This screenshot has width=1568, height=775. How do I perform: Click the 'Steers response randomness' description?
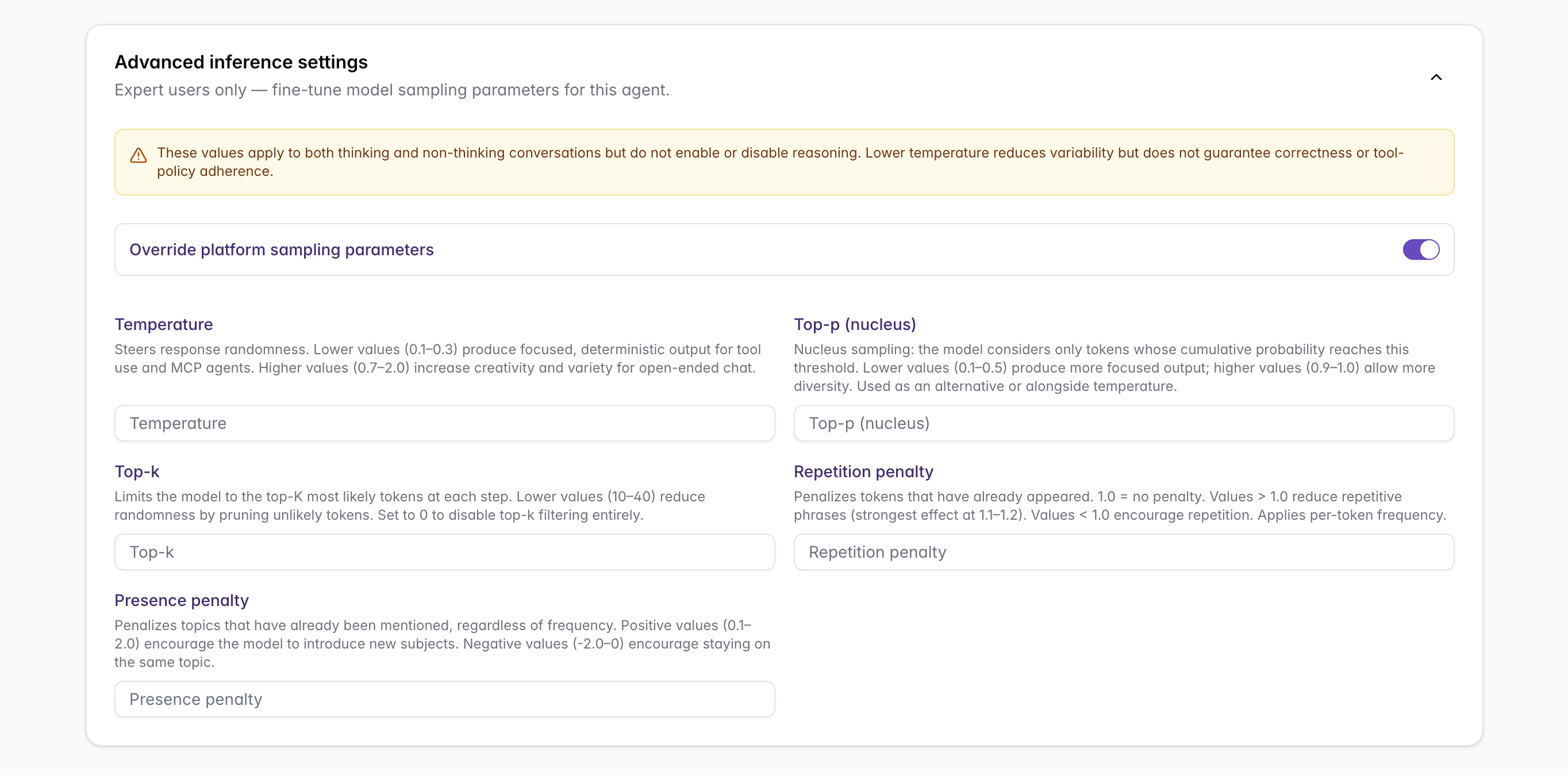coord(437,359)
